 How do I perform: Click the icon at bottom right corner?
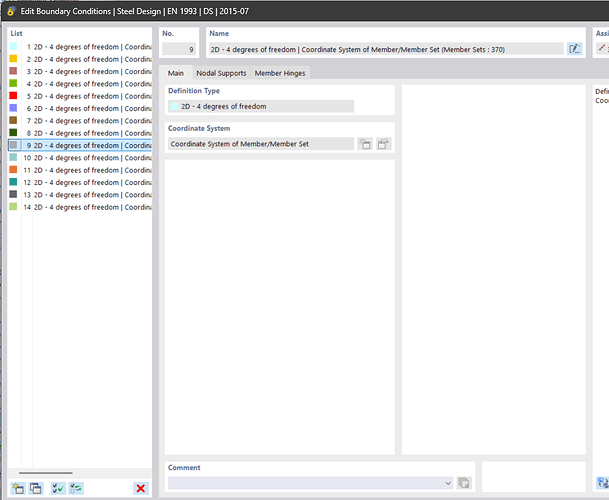click(x=602, y=483)
